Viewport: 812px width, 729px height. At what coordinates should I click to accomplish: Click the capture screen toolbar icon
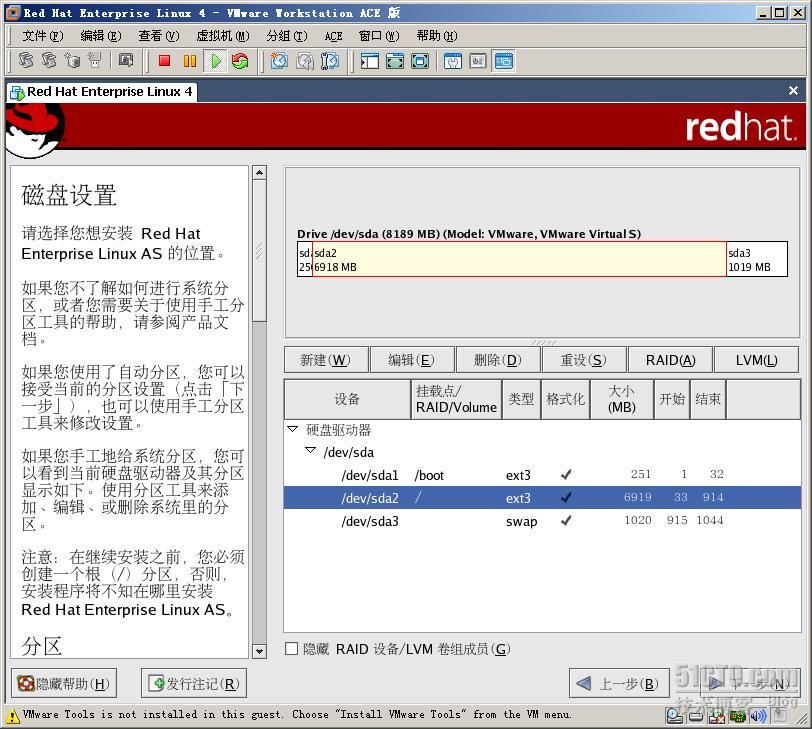(126, 60)
